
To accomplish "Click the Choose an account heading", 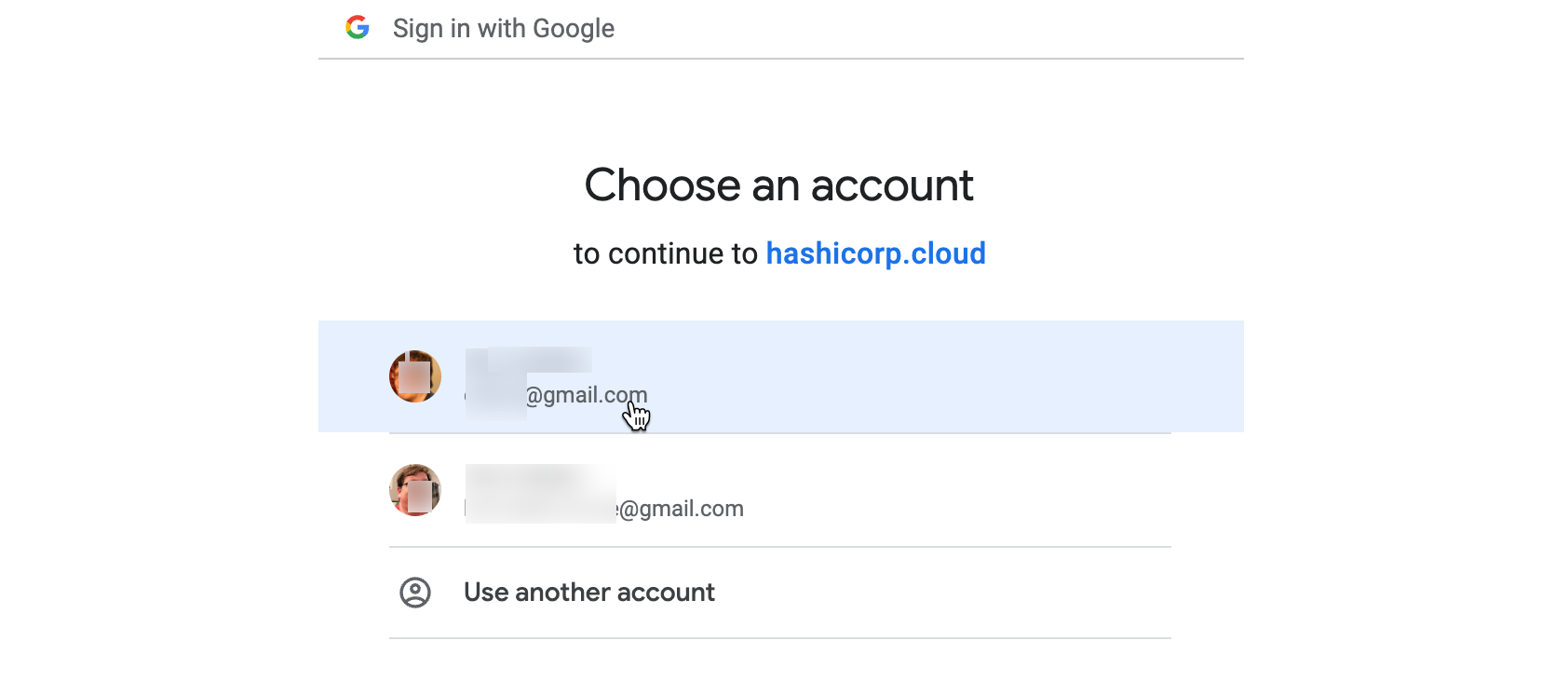I will (779, 185).
